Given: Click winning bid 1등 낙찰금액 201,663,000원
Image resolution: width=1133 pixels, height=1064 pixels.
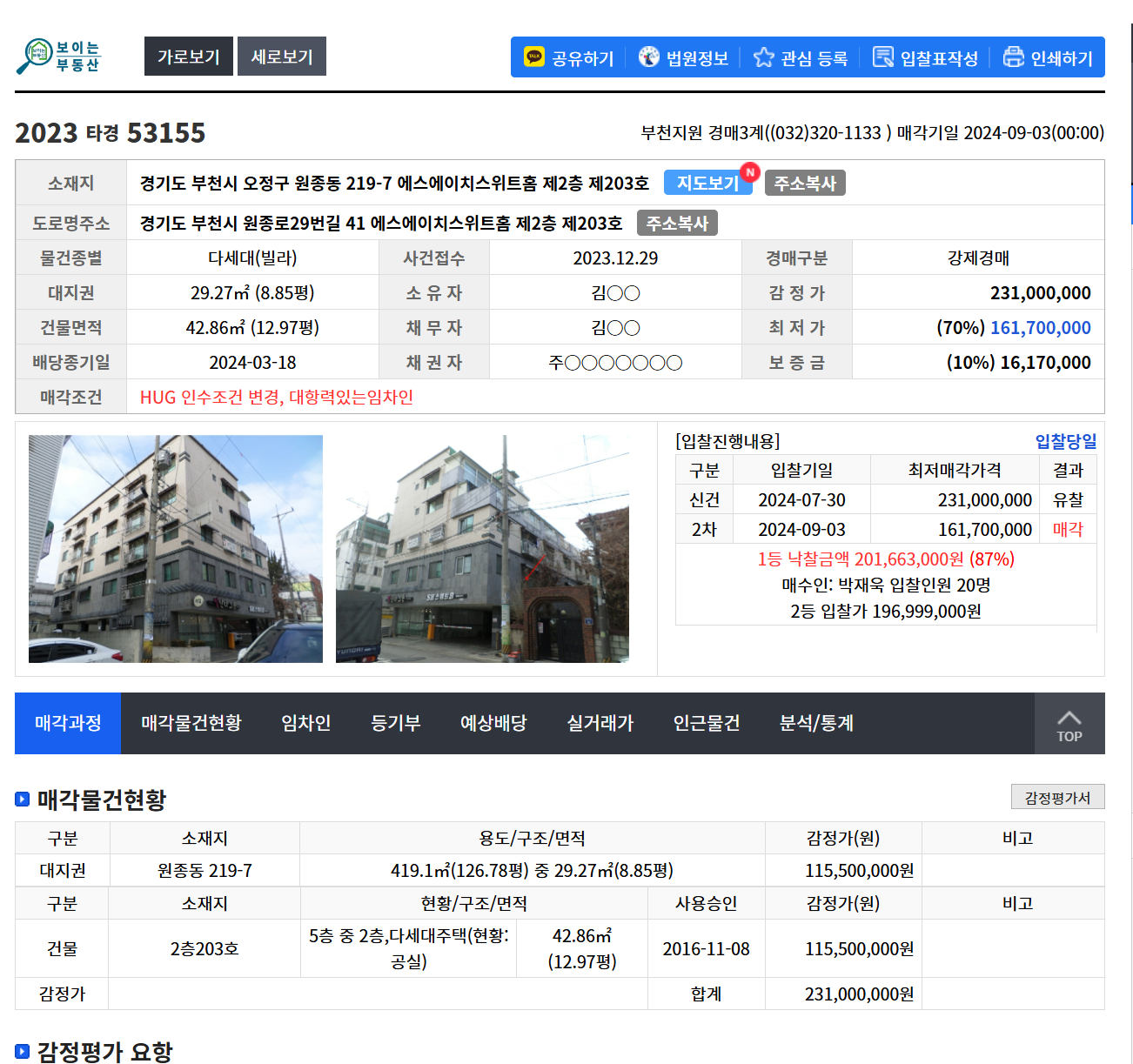Looking at the screenshot, I should 886,559.
